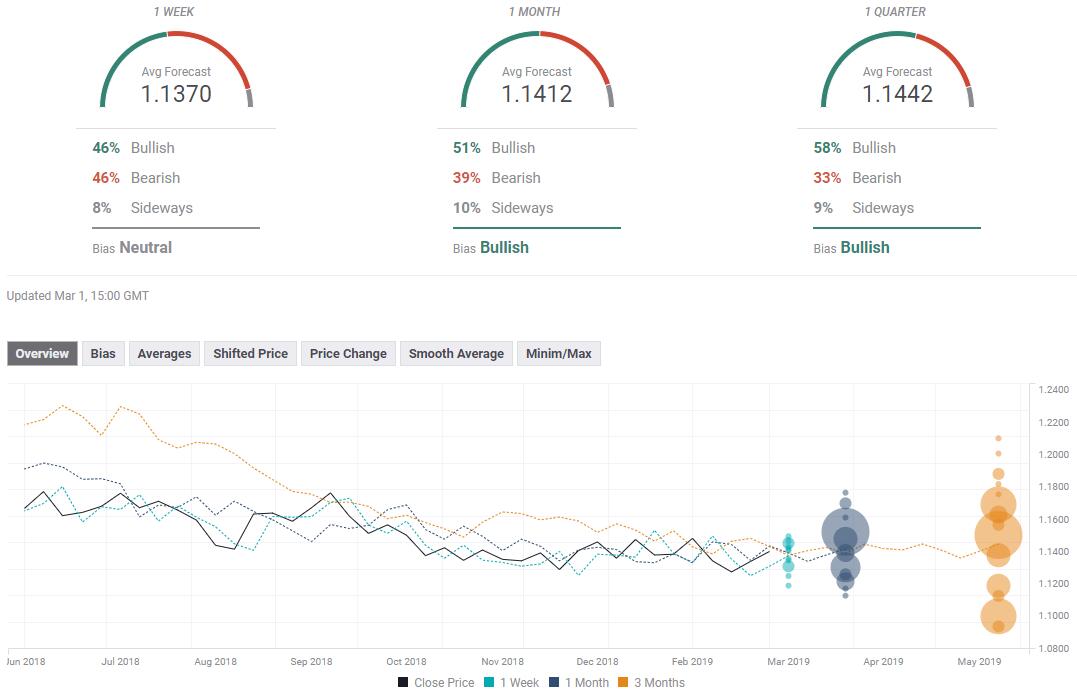The height and width of the screenshot is (695, 1077).
Task: Switch to Smooth Average tab
Action: tap(456, 353)
